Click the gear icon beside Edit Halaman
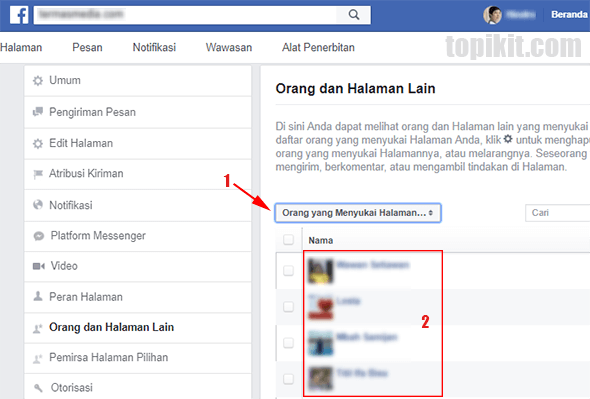 pos(38,143)
